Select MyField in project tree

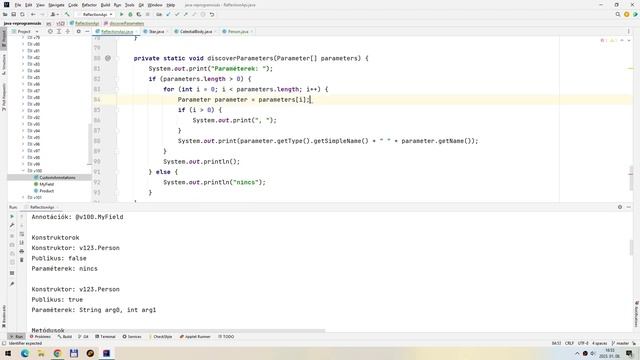[47, 184]
